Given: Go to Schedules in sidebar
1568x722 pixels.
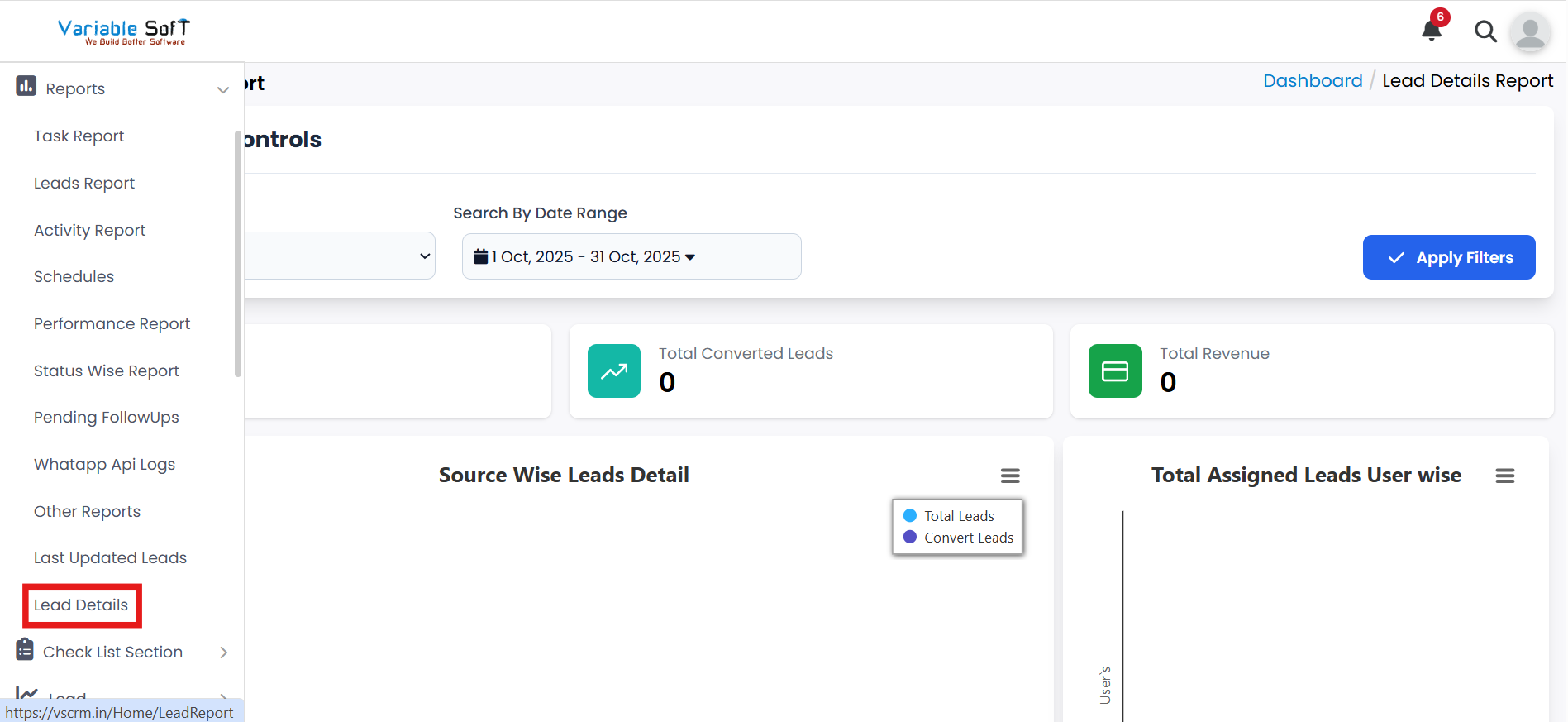Looking at the screenshot, I should (74, 276).
